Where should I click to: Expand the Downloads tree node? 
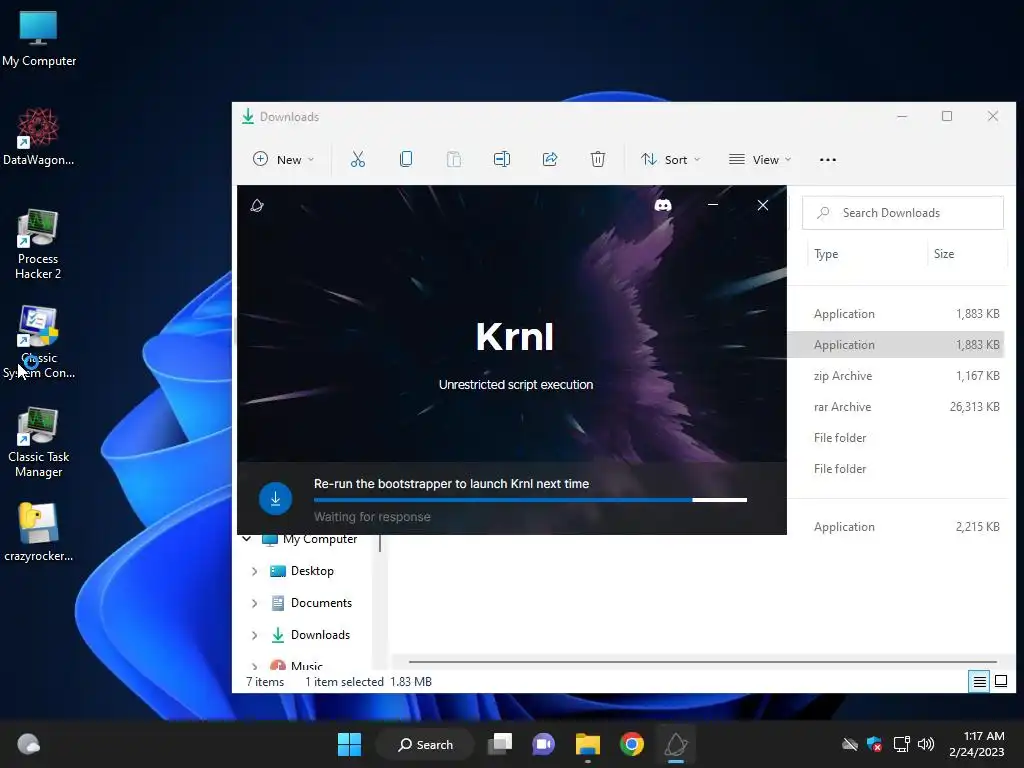click(x=254, y=635)
